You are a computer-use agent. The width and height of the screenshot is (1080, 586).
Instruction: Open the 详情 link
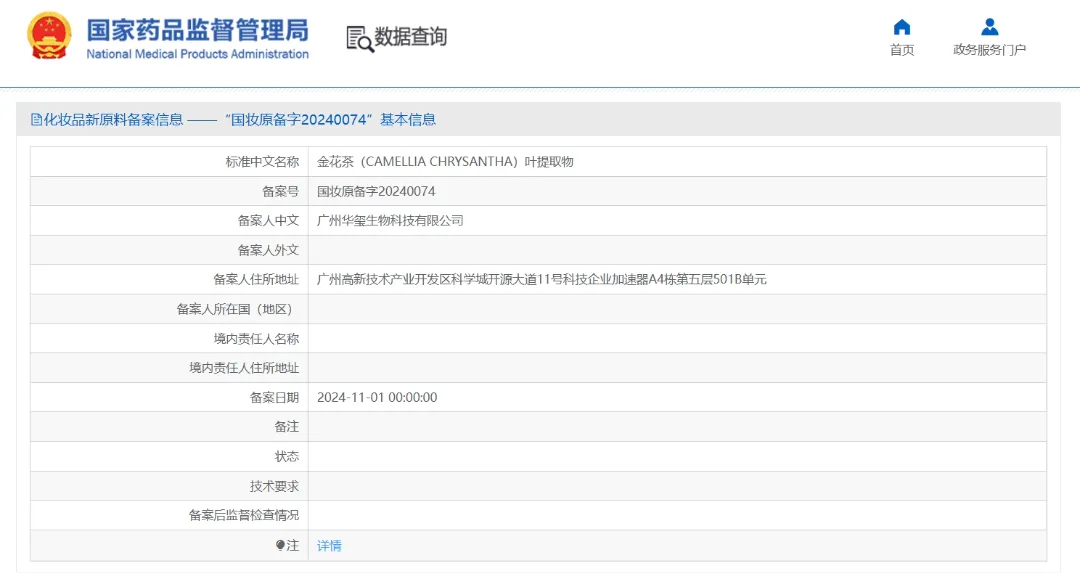pyautogui.click(x=329, y=545)
